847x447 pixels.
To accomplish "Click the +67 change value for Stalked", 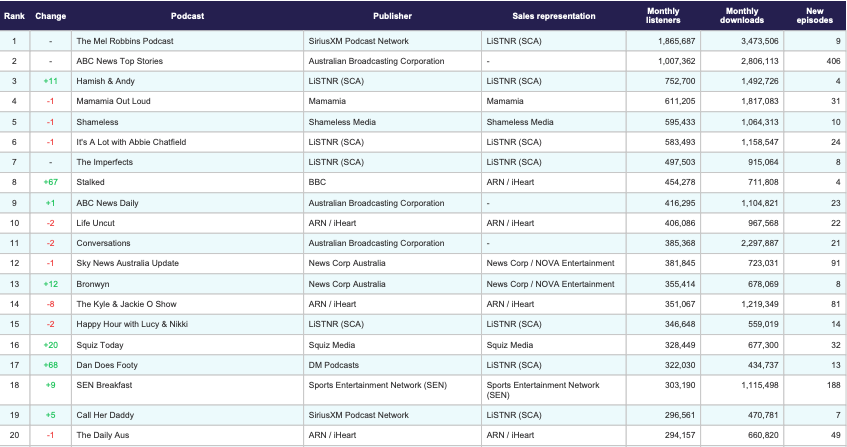I will [x=51, y=182].
